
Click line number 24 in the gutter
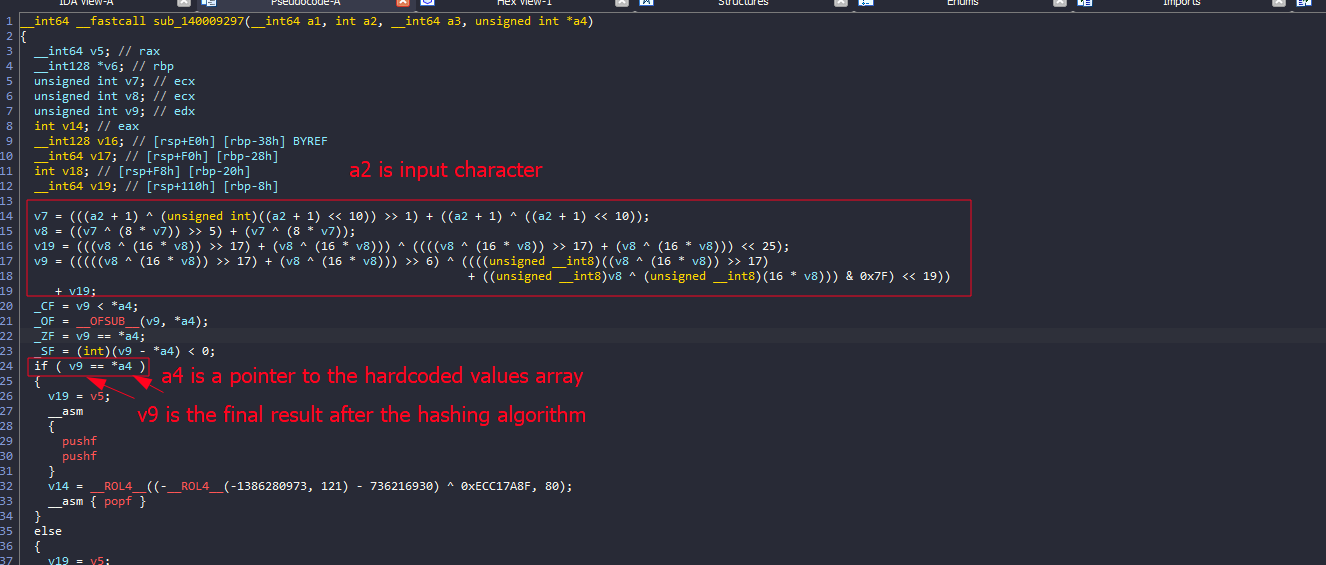click(x=9, y=367)
